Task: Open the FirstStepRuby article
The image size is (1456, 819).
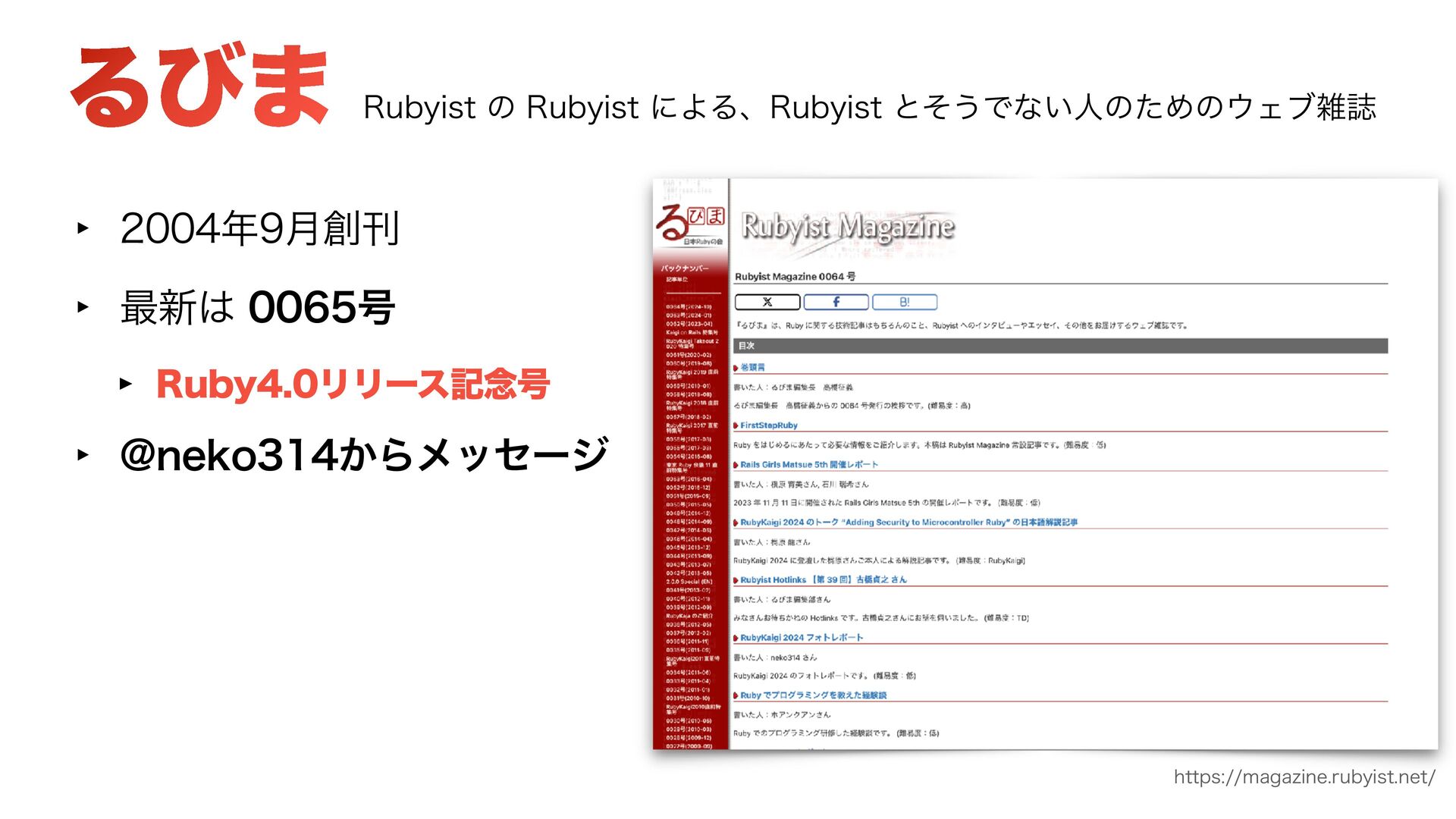Action: click(x=768, y=425)
